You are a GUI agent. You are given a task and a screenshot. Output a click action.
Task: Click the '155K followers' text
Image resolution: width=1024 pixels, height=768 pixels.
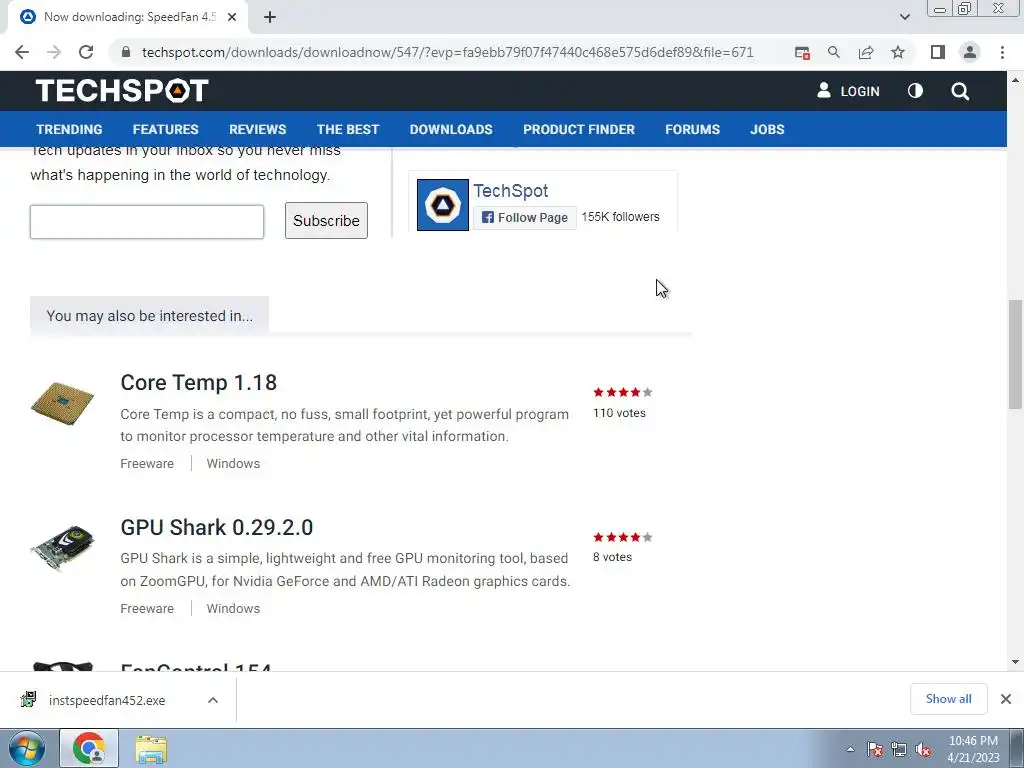pos(620,217)
